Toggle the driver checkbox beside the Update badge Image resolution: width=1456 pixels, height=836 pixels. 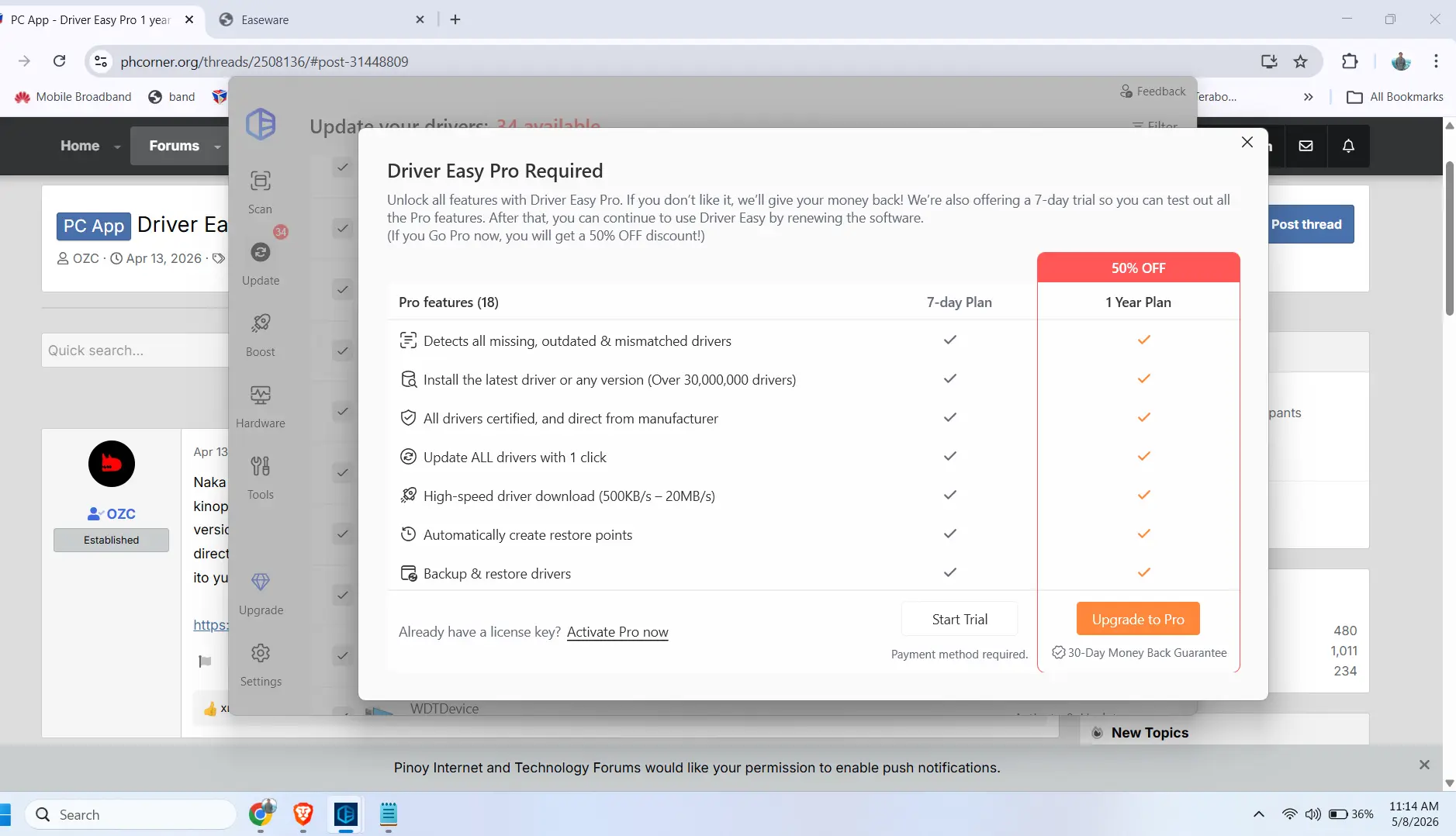pyautogui.click(x=342, y=229)
